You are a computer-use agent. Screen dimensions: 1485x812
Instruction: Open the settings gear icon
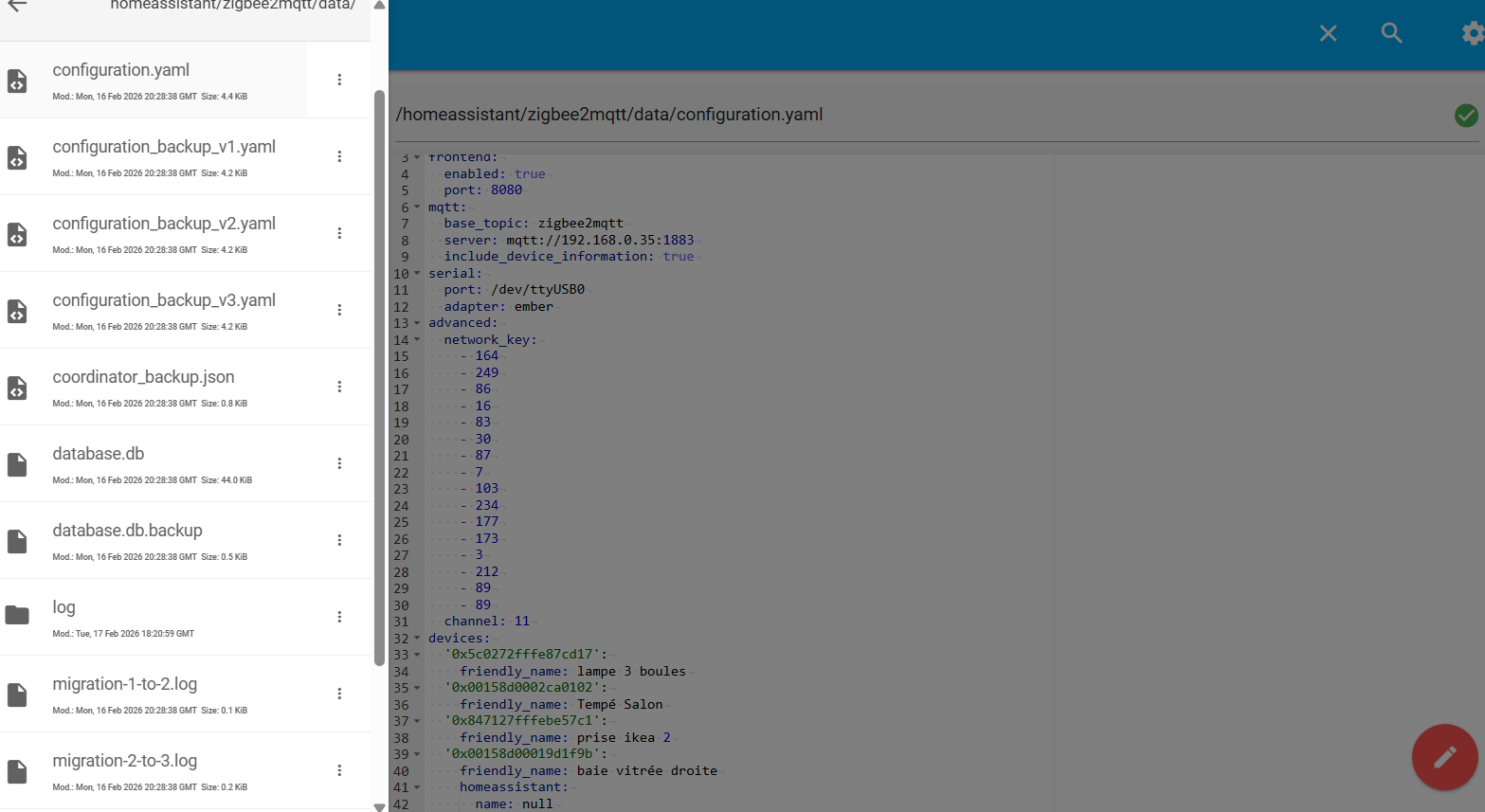coord(1472,34)
